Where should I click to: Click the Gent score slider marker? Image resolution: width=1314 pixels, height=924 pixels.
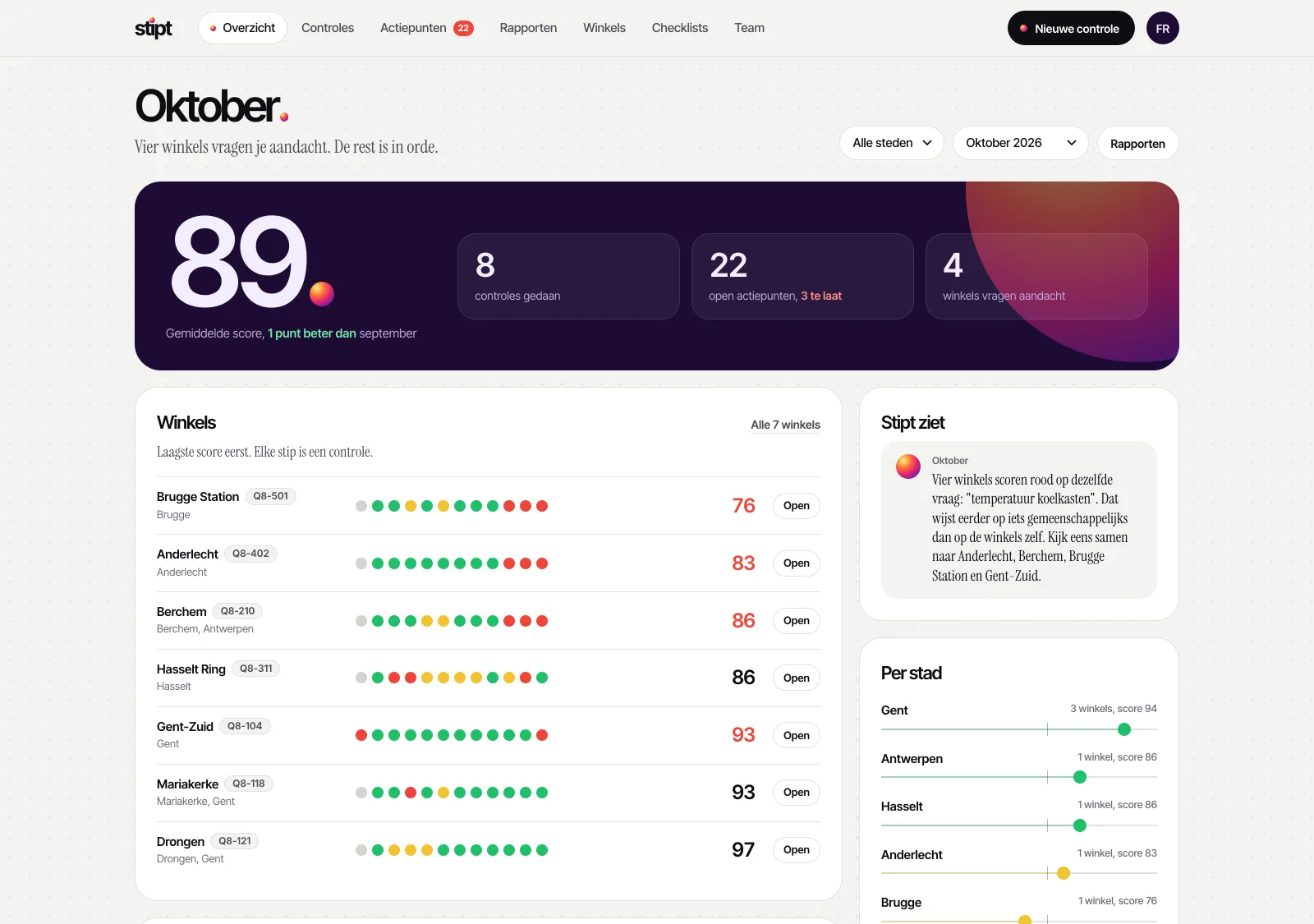pyautogui.click(x=1124, y=729)
